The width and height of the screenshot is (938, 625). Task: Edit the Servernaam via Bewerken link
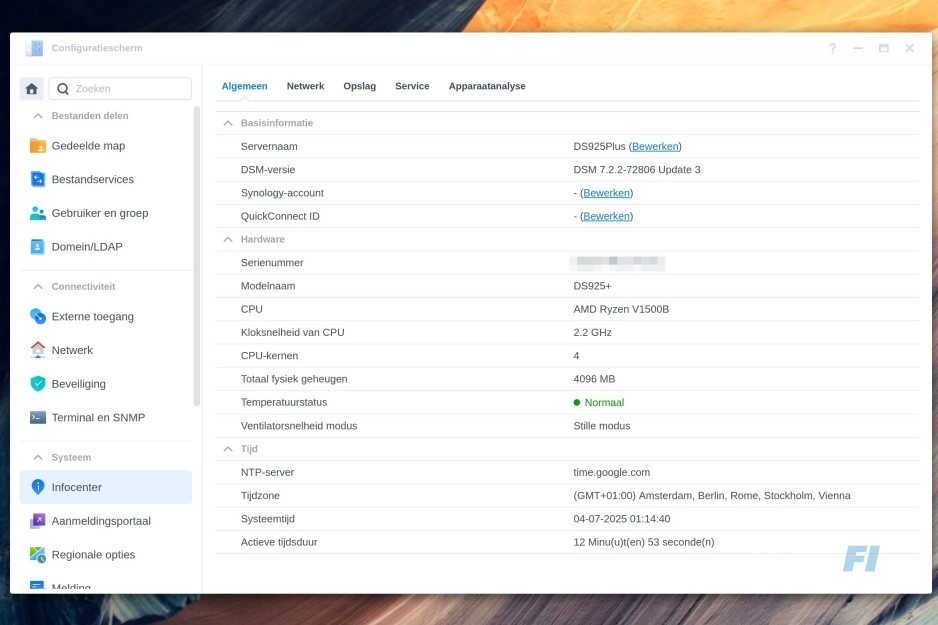(x=655, y=147)
